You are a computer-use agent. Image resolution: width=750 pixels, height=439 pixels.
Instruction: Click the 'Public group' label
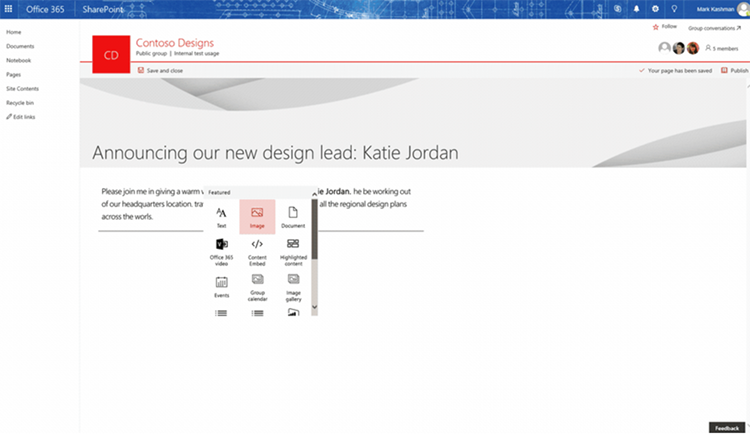click(151, 54)
